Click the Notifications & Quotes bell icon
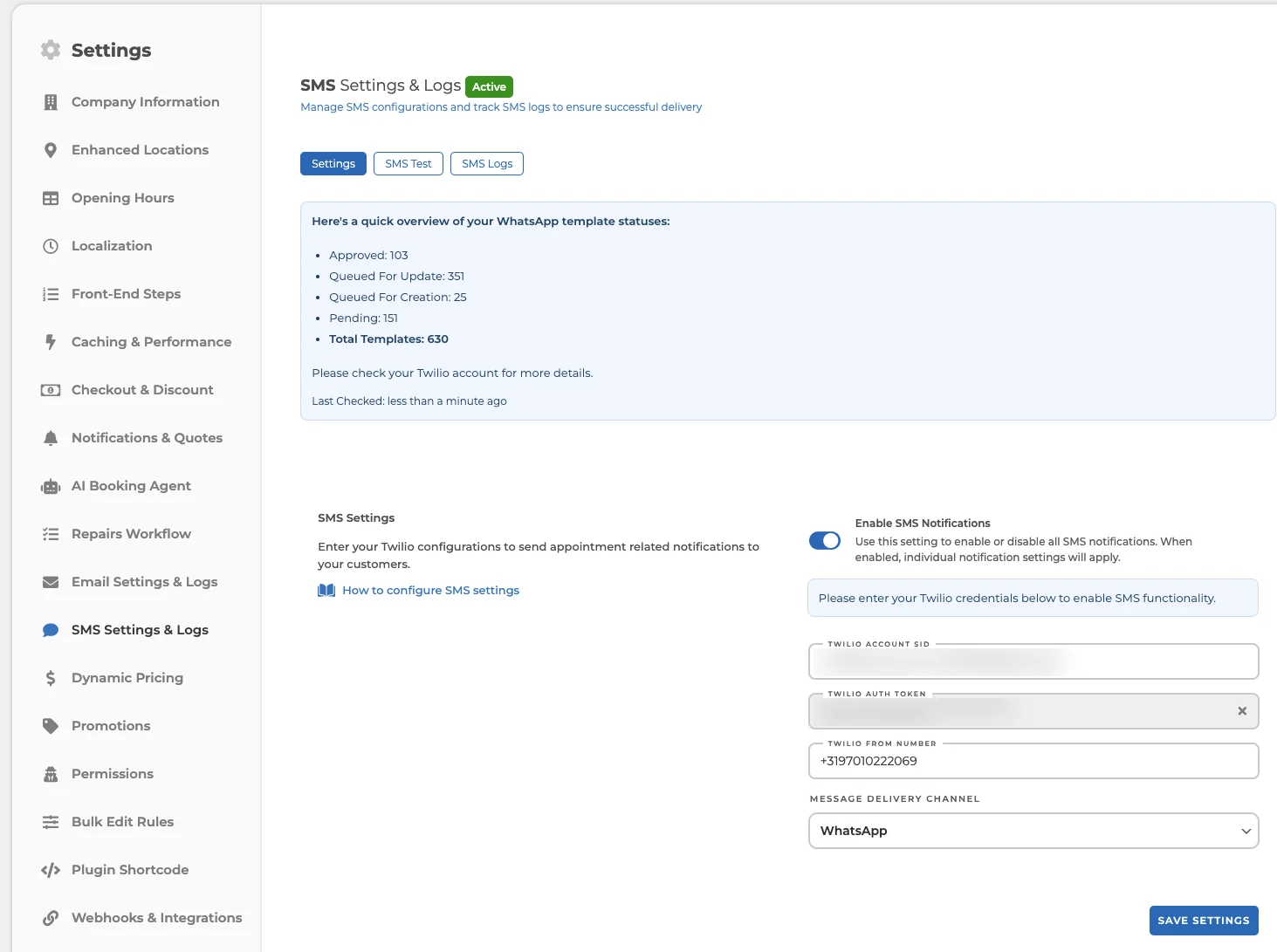Image resolution: width=1277 pixels, height=952 pixels. (51, 438)
